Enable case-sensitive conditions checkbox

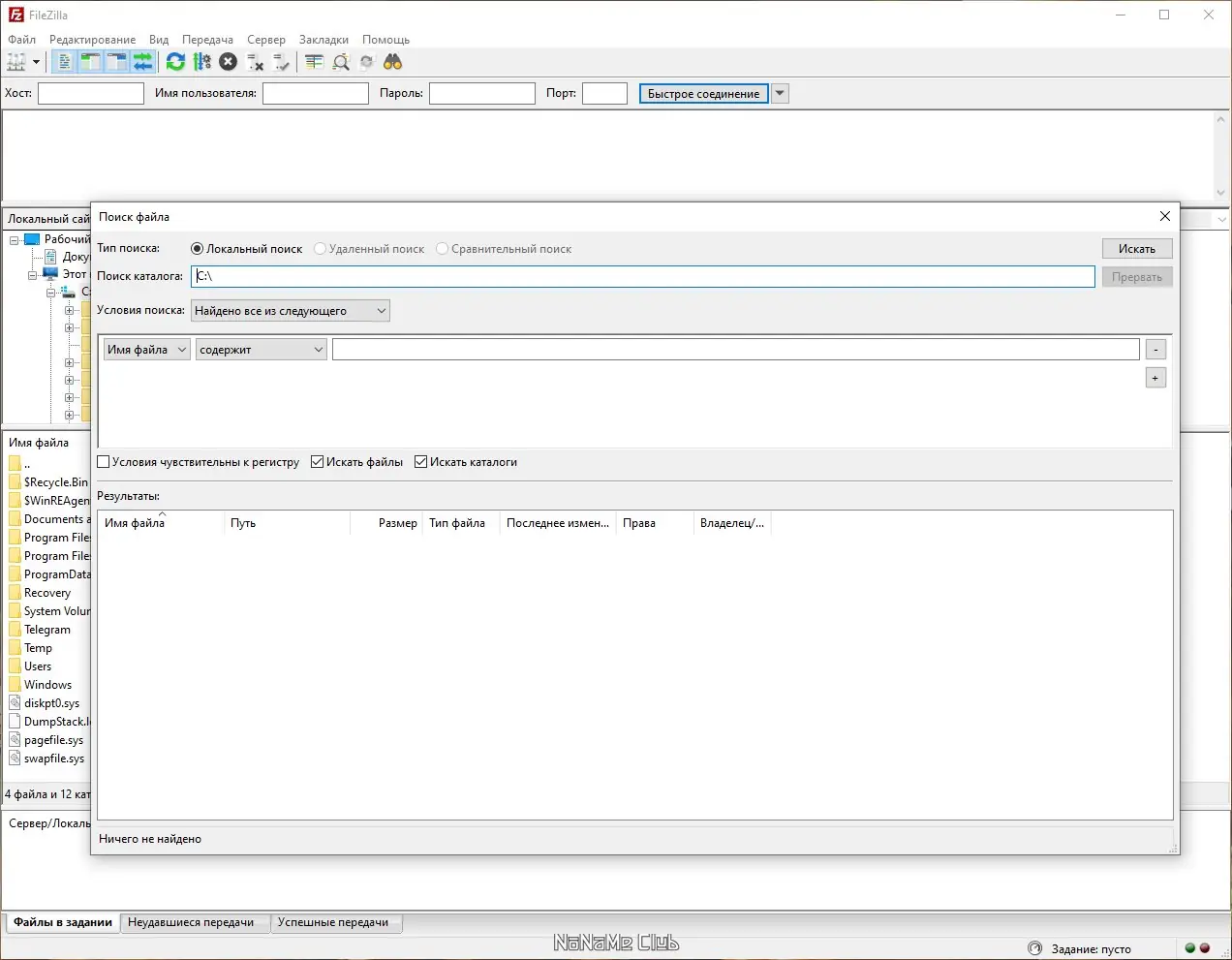(104, 462)
